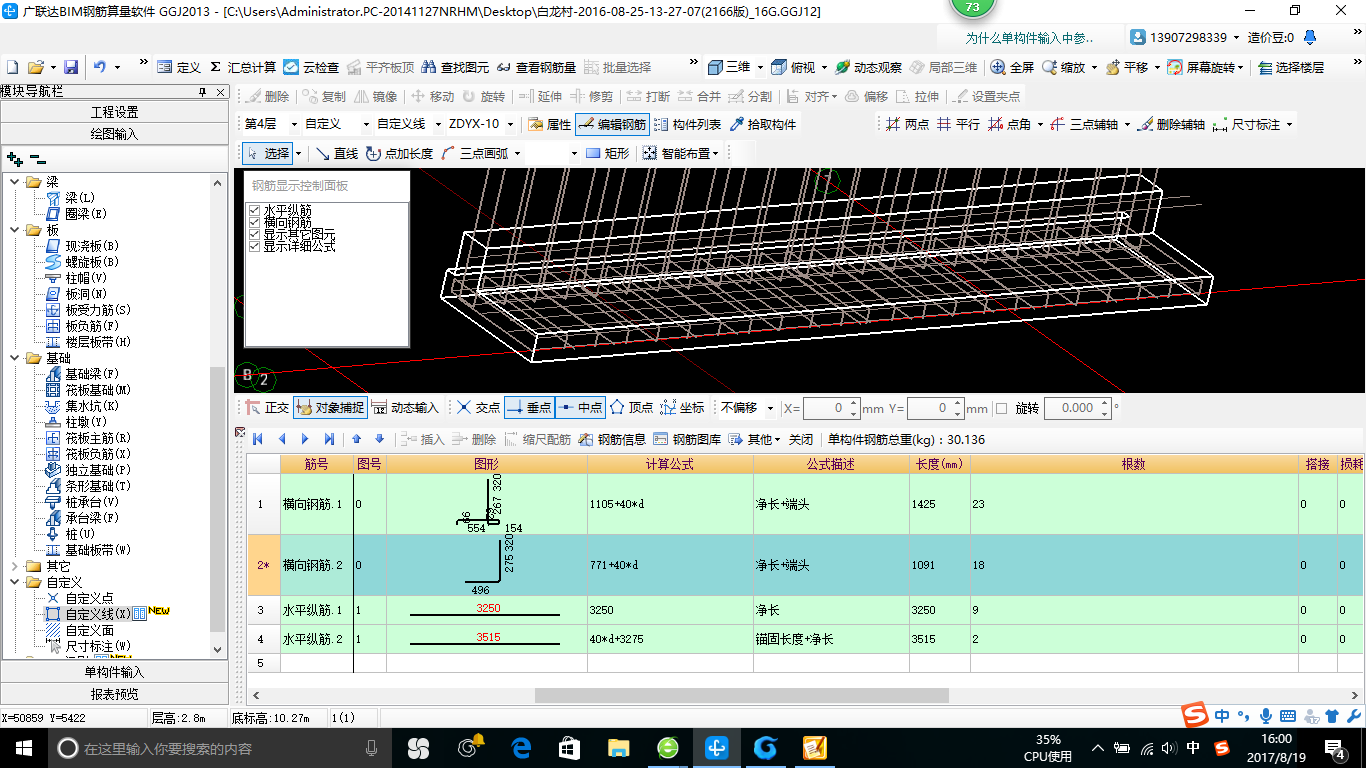Click the 属性 properties button
Screen dimensions: 1366x768
tap(549, 125)
